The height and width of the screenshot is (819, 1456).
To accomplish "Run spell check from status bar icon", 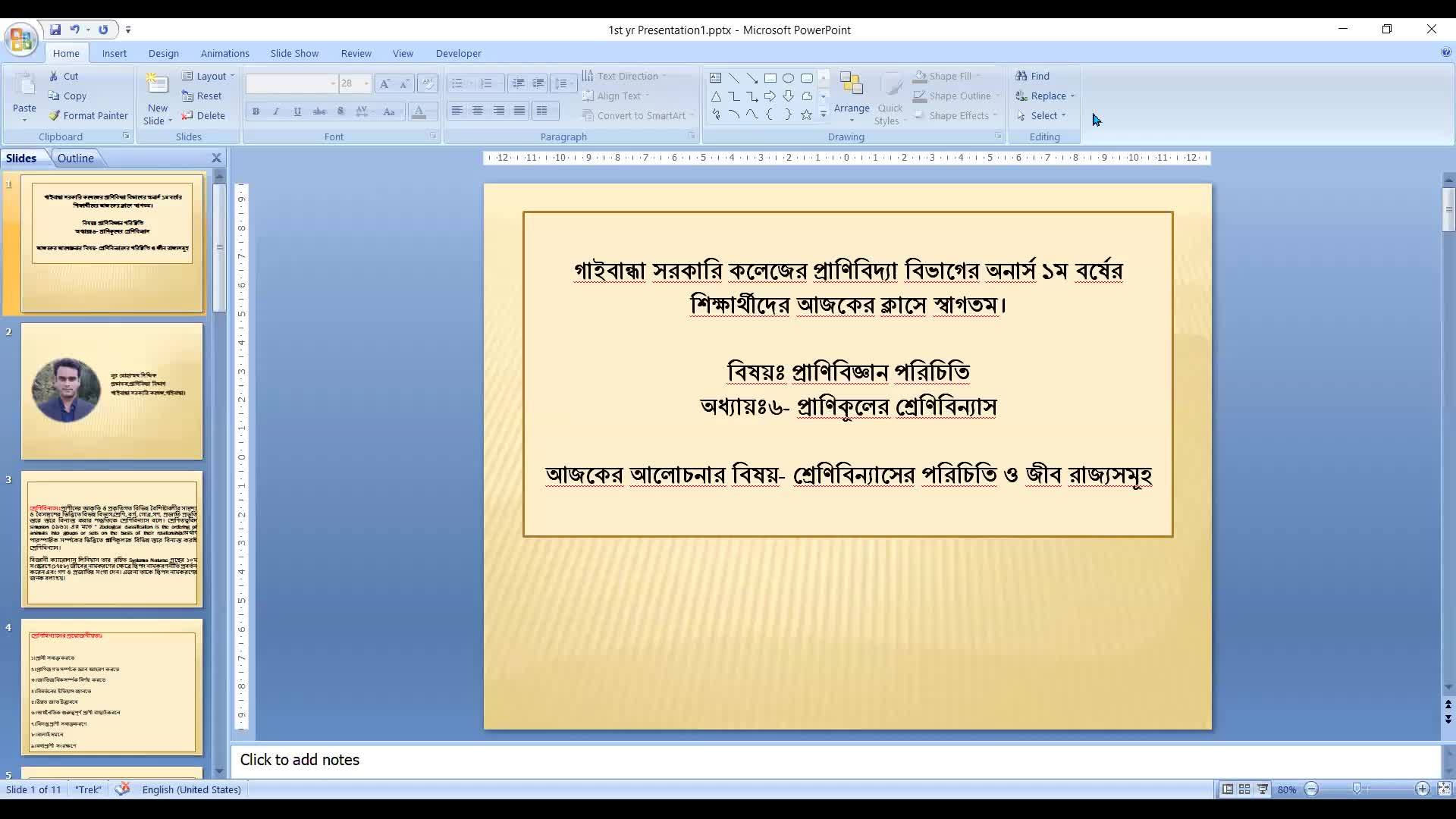I will (x=123, y=789).
